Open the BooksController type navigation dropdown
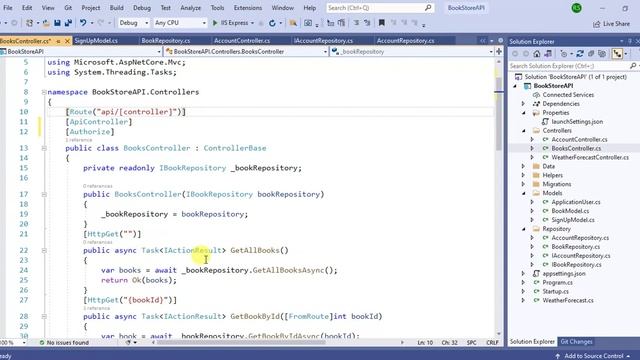The width and height of the screenshot is (640, 360). [246, 51]
